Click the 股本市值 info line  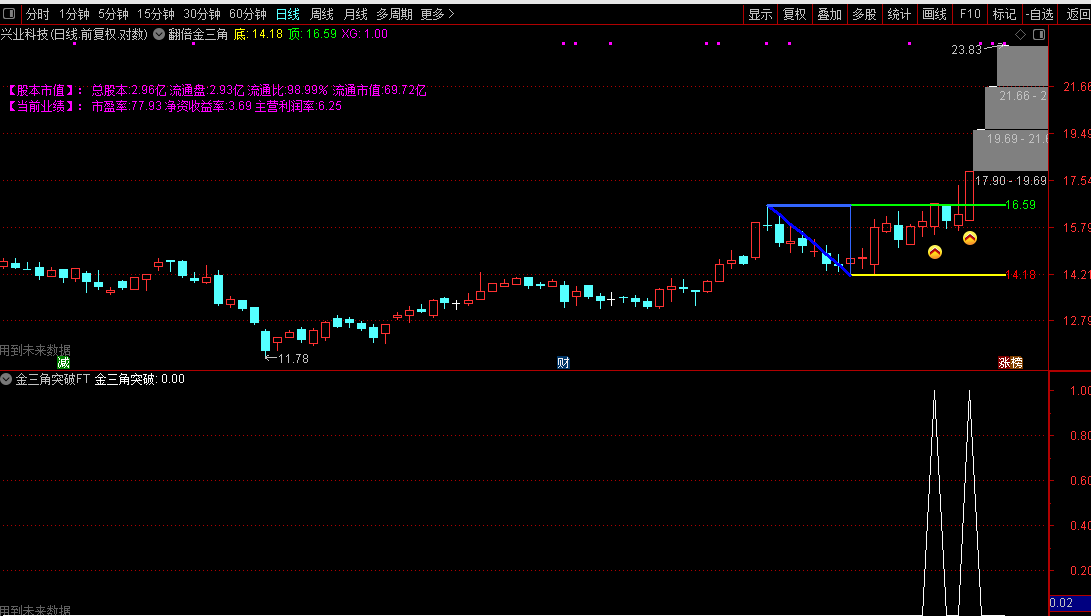tap(217, 90)
